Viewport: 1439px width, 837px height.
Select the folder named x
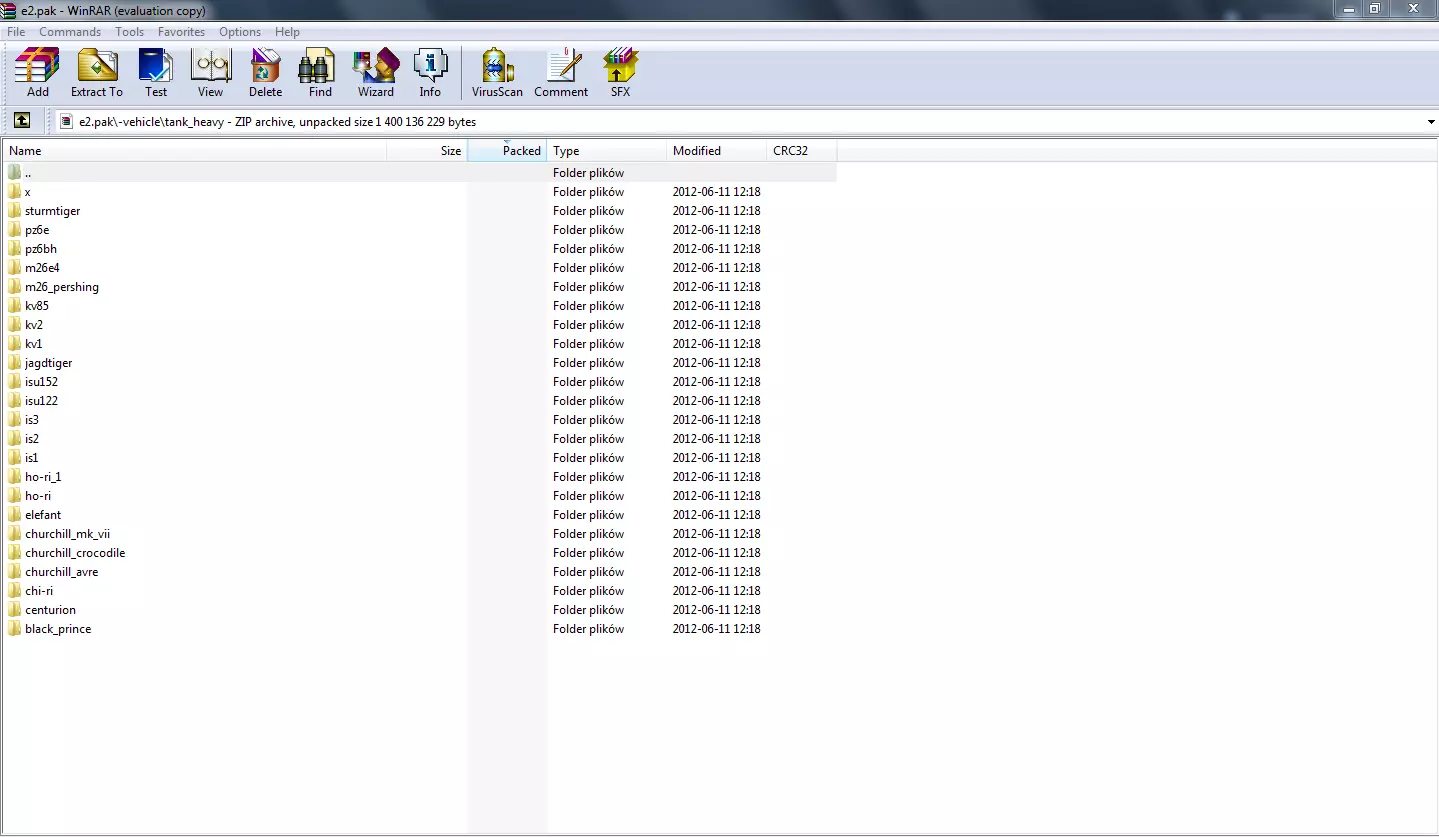click(x=28, y=192)
